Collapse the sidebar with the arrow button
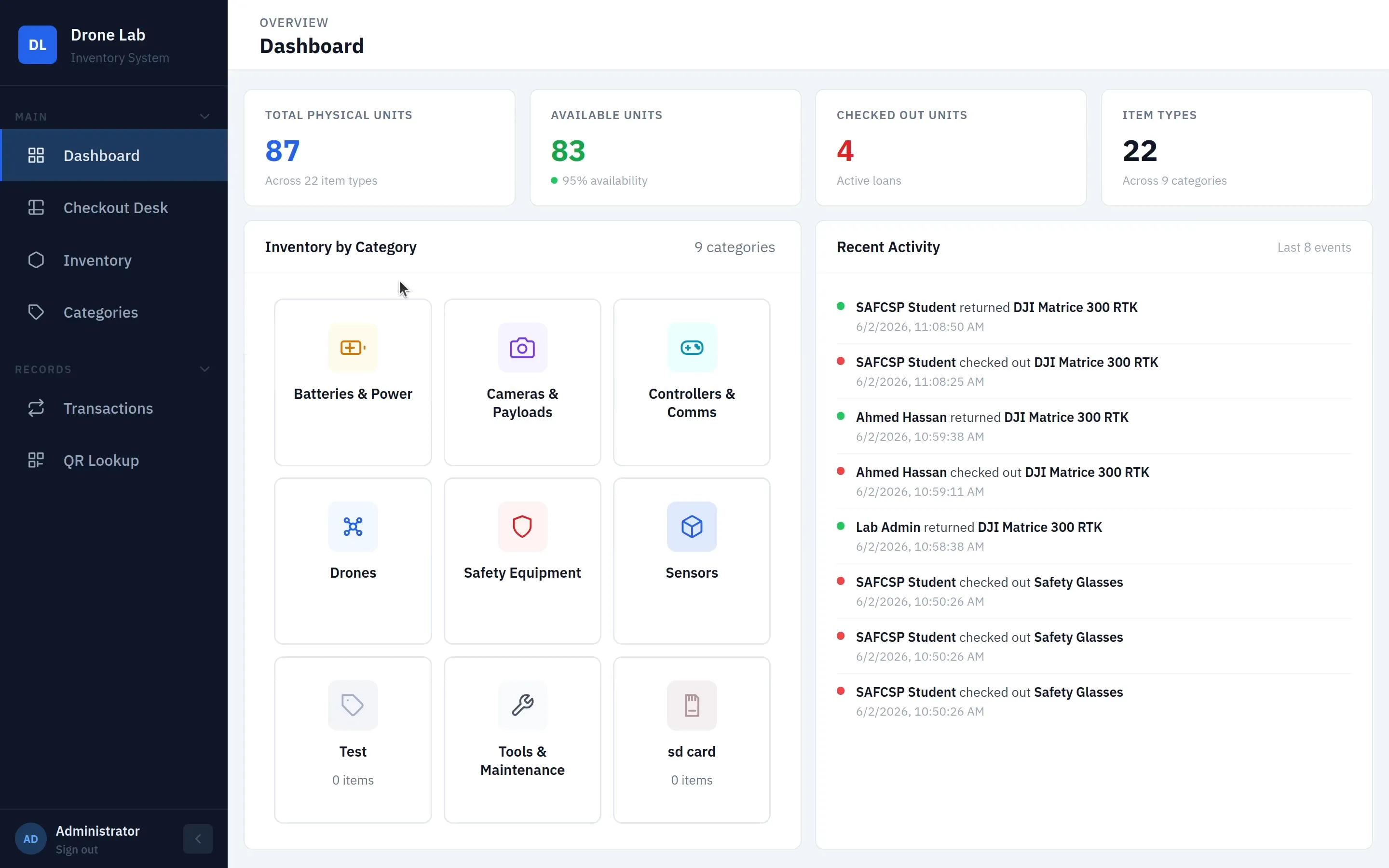 [198, 839]
